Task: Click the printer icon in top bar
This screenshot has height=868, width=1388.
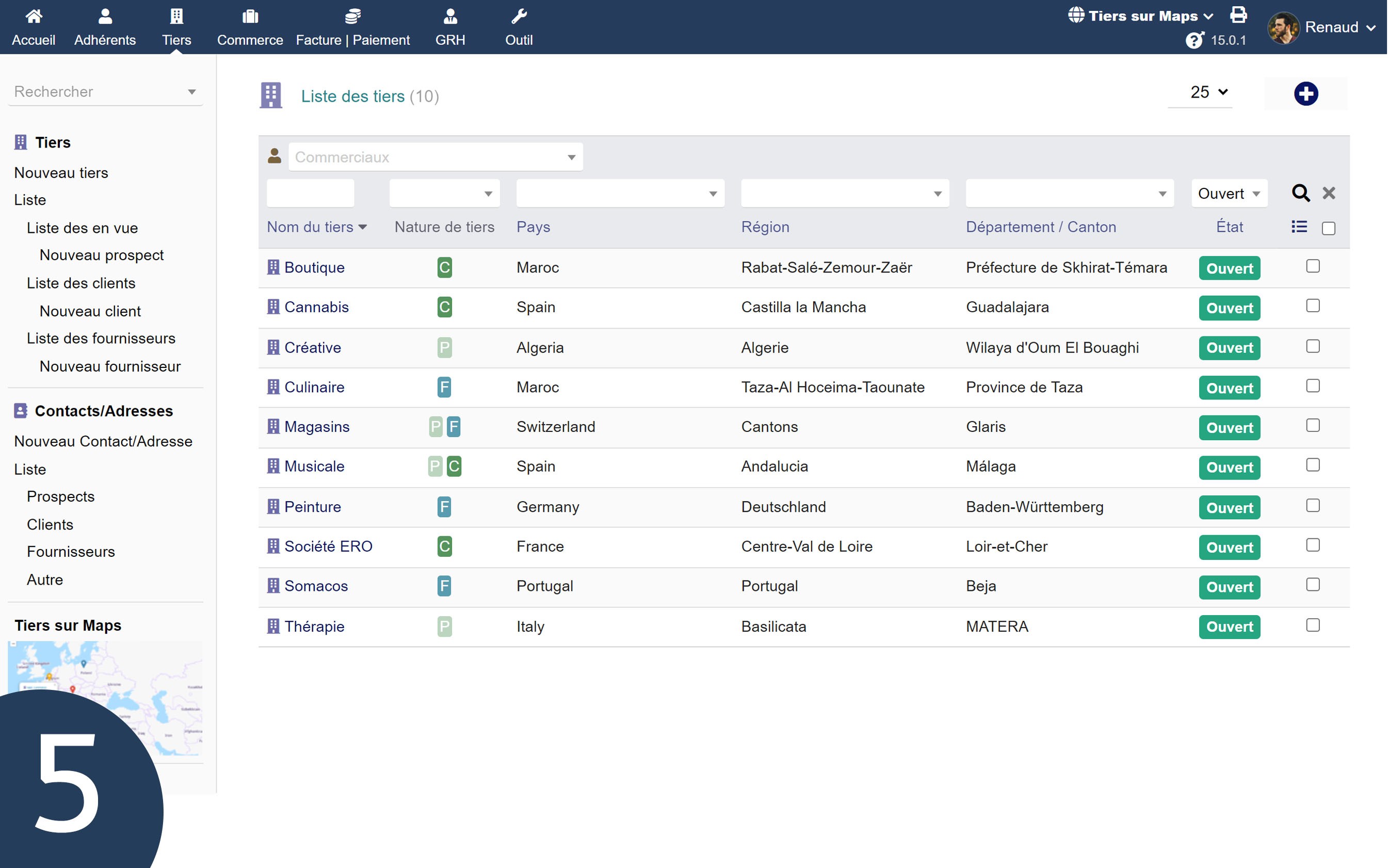Action: (x=1238, y=15)
